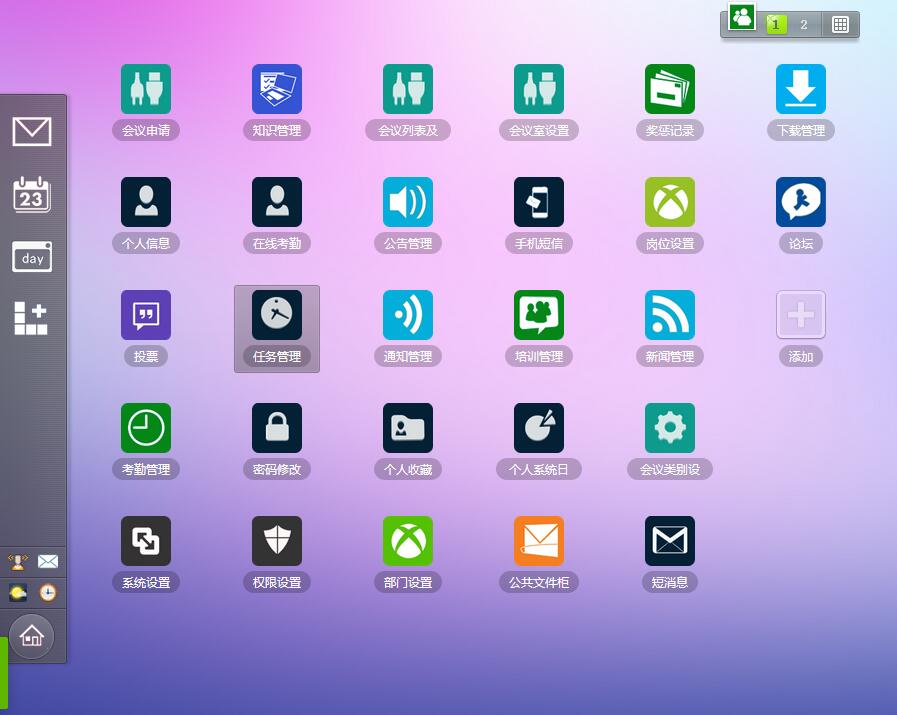Open the 公共文件柜 app icon
The width and height of the screenshot is (897, 715).
click(539, 541)
